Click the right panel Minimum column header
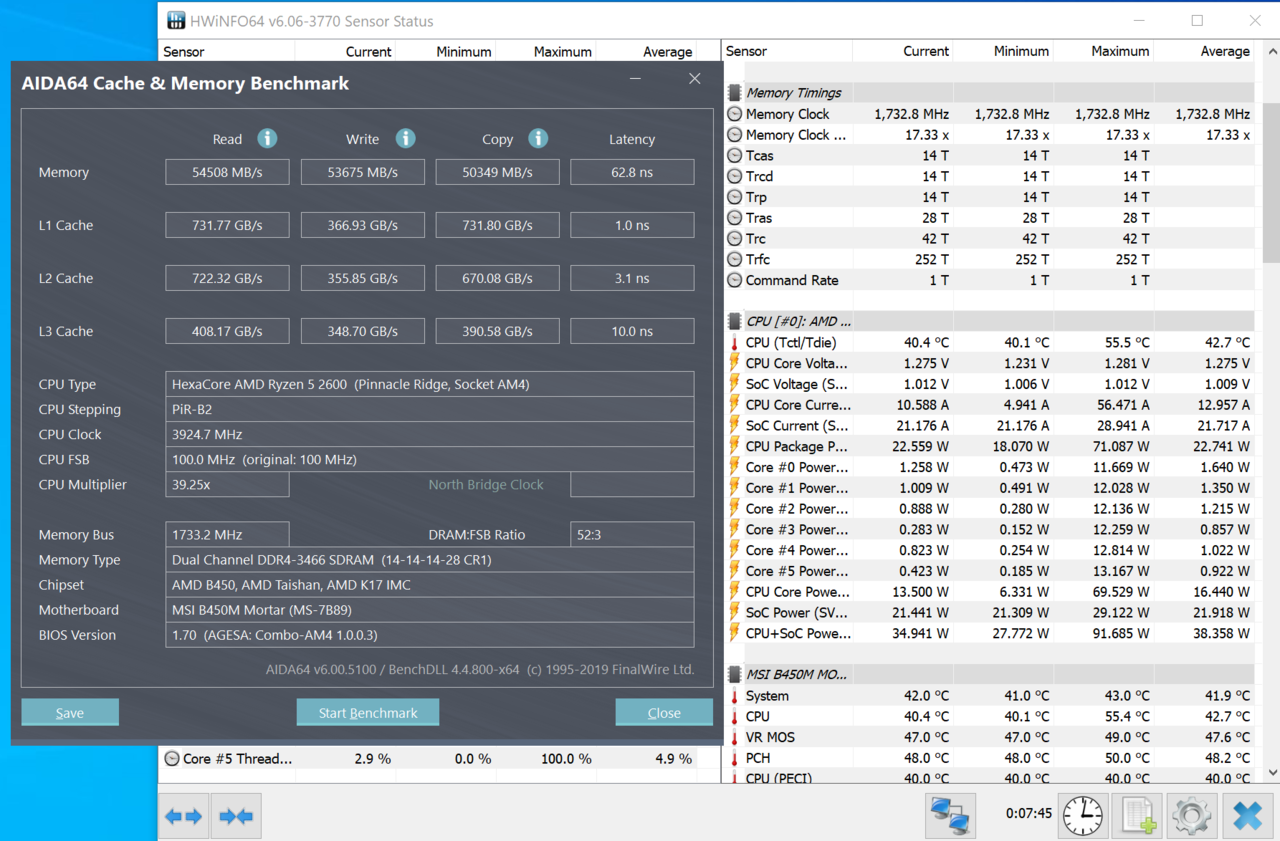1280x841 pixels. [x=1003, y=51]
